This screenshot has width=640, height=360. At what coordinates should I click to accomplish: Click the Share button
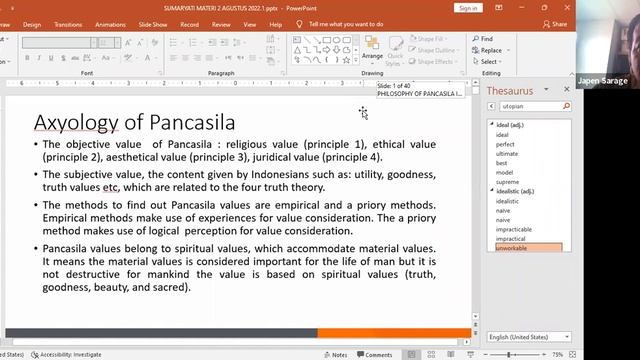click(555, 24)
